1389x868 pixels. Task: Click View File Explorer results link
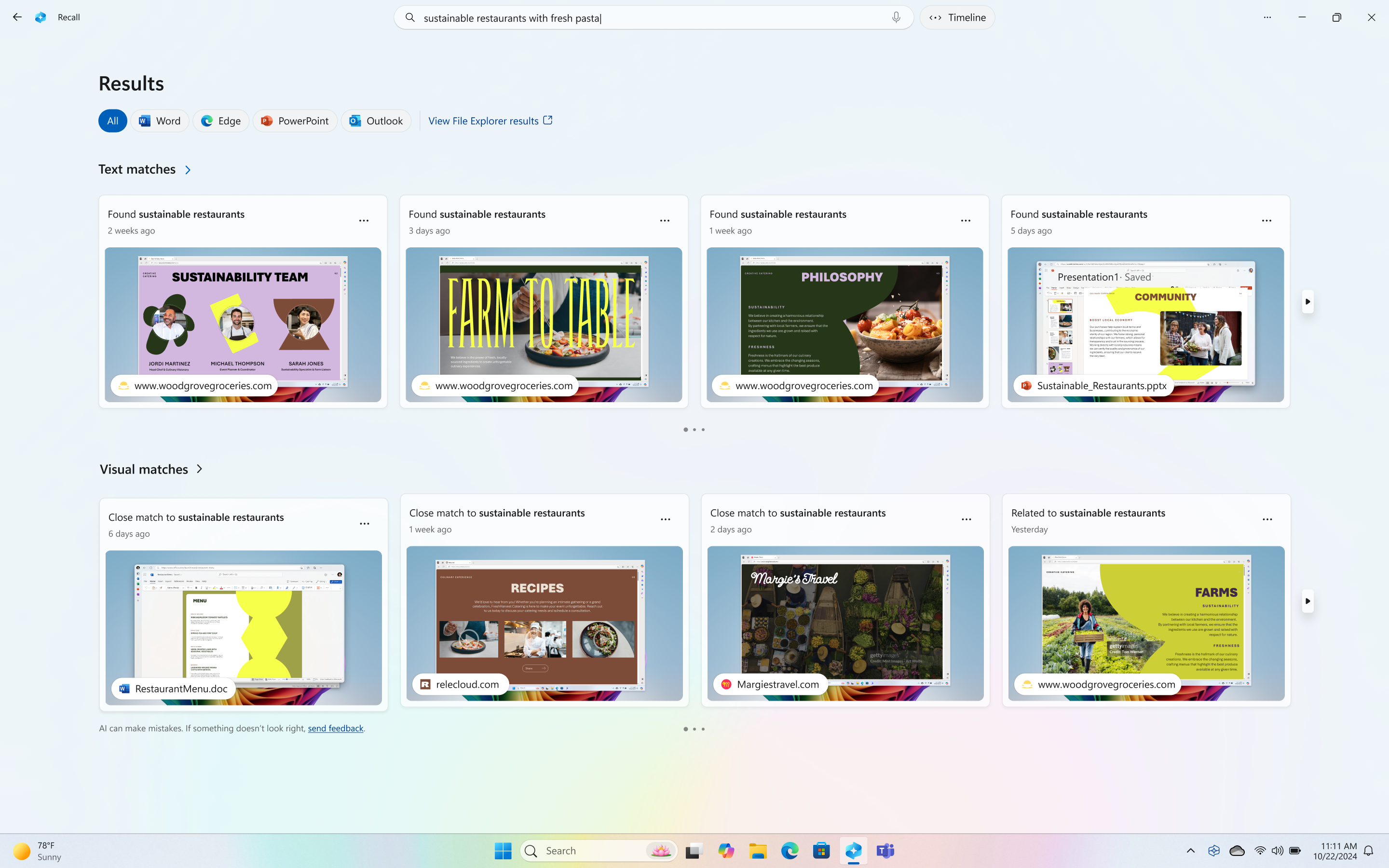click(x=491, y=120)
